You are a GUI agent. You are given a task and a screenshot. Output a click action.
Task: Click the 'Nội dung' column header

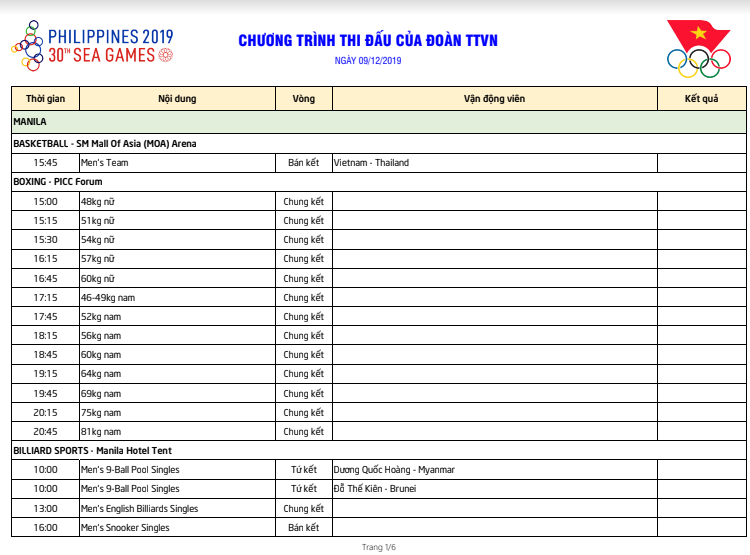coord(177,99)
